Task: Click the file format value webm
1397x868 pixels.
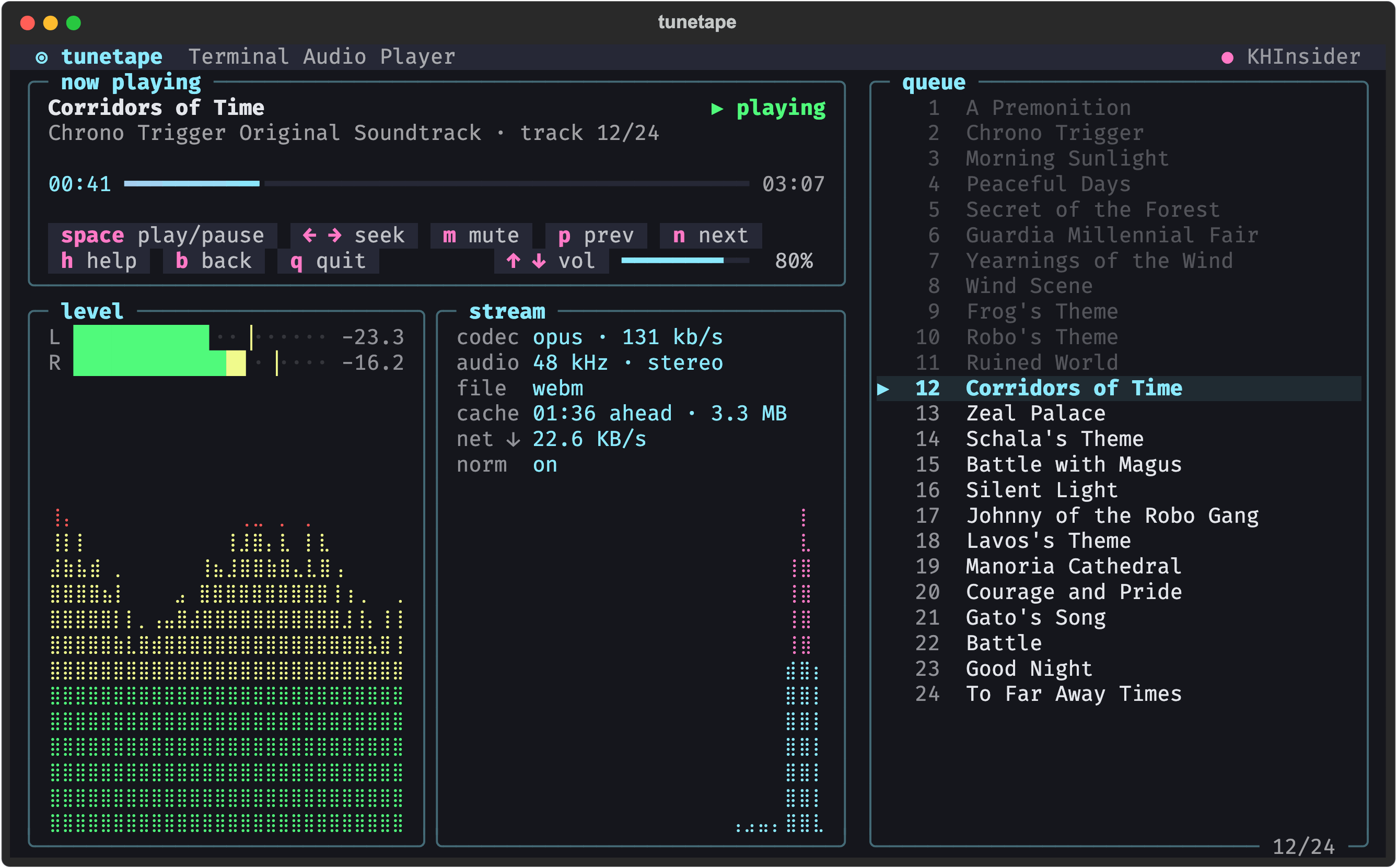Action: click(557, 389)
